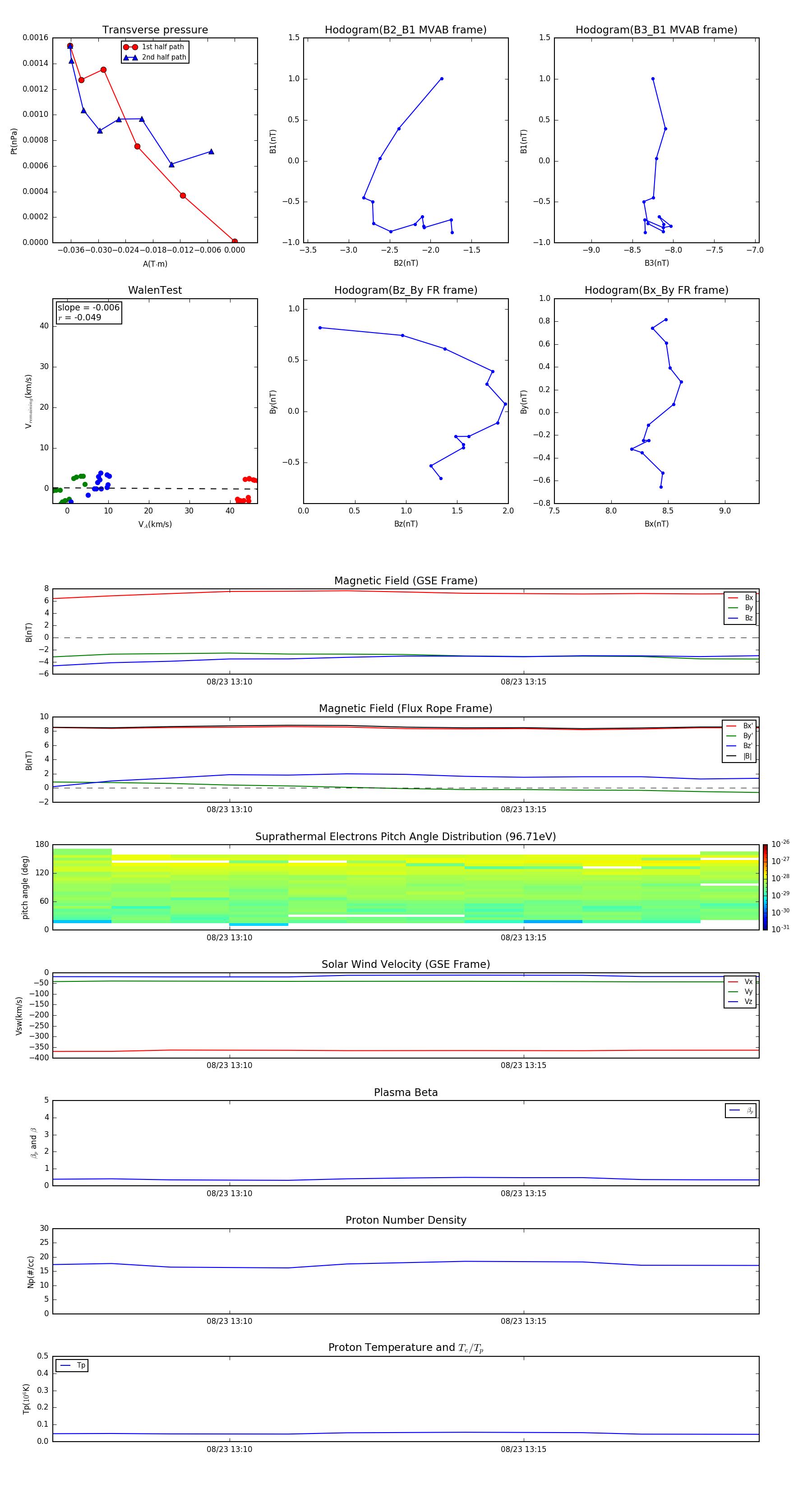This screenshot has width=812, height=1489.
Task: Click the 'Vremaining(km/s)' y-axis label
Action: pos(28,401)
